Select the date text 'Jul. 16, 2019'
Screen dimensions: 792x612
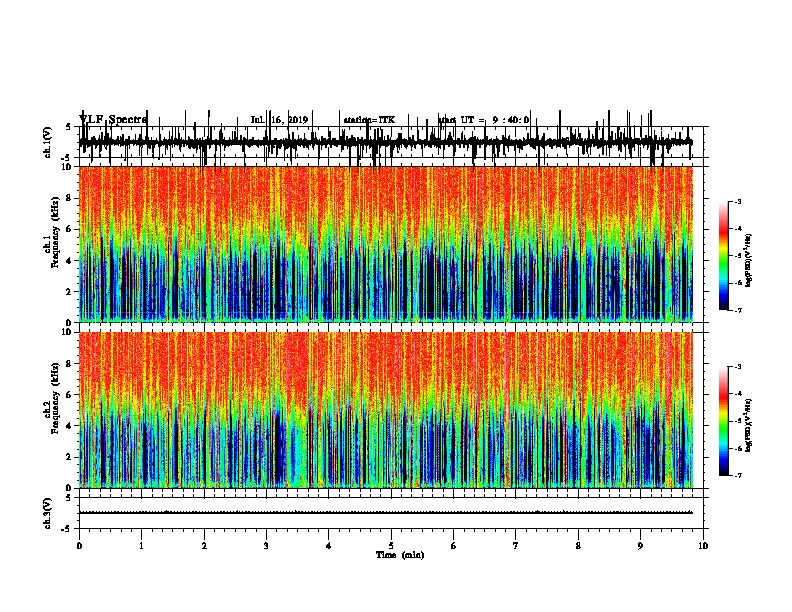pyautogui.click(x=279, y=120)
